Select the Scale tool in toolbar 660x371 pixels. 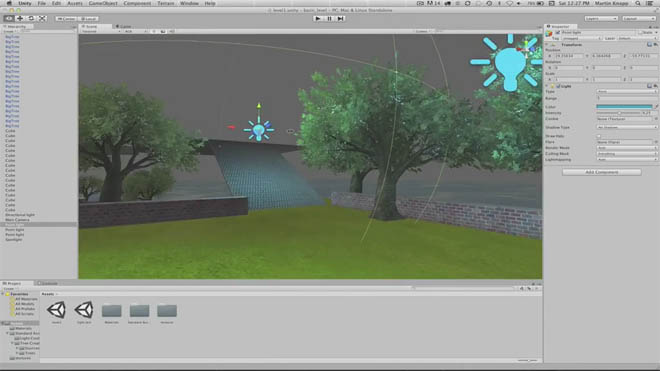[42, 19]
